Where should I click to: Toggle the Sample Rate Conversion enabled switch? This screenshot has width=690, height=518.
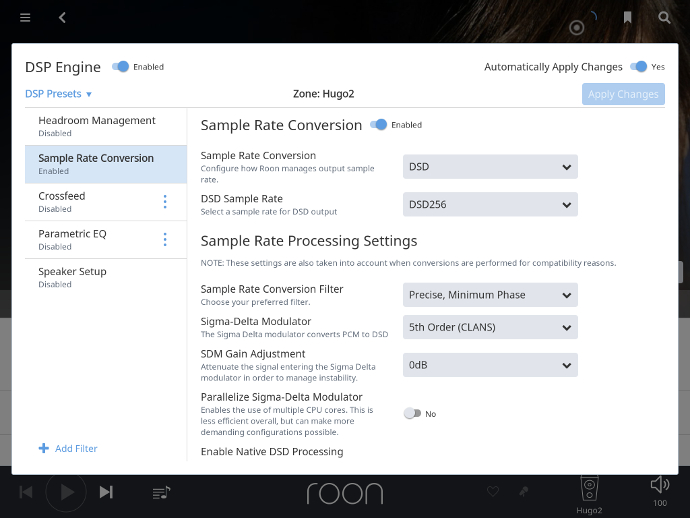(x=378, y=125)
